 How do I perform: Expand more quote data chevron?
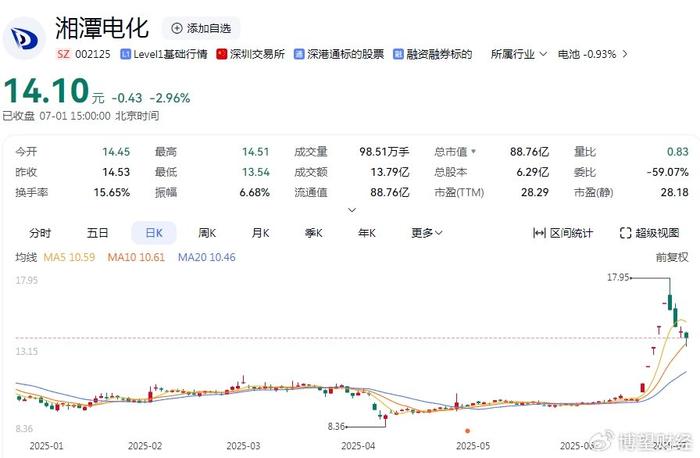pos(352,210)
